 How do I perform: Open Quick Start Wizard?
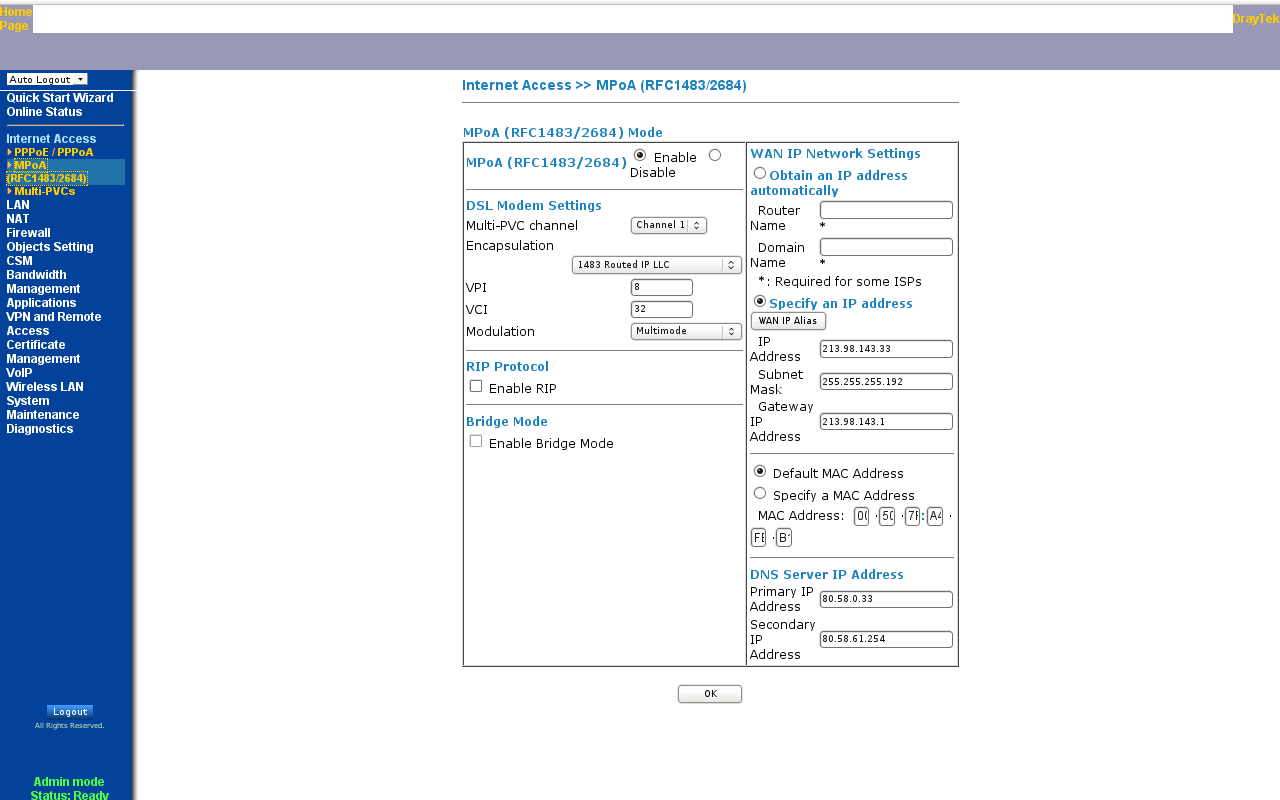coord(60,98)
